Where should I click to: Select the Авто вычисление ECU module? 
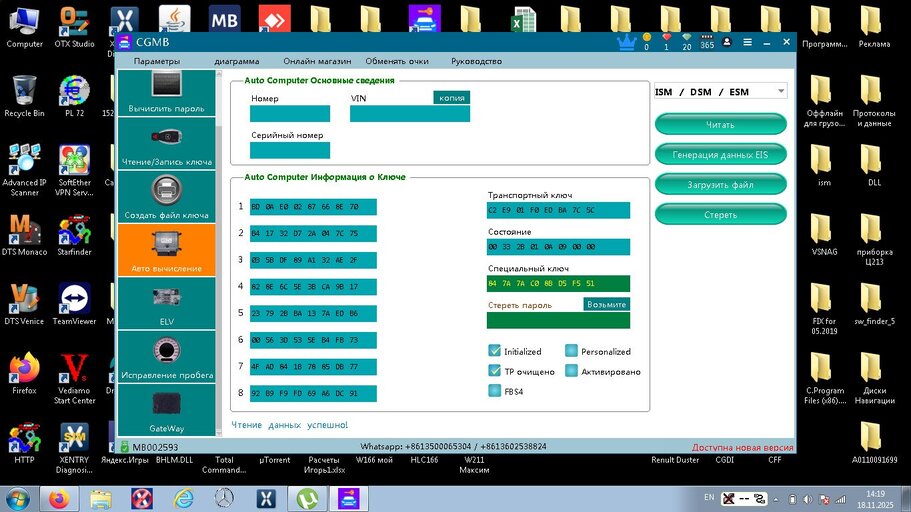[166, 250]
